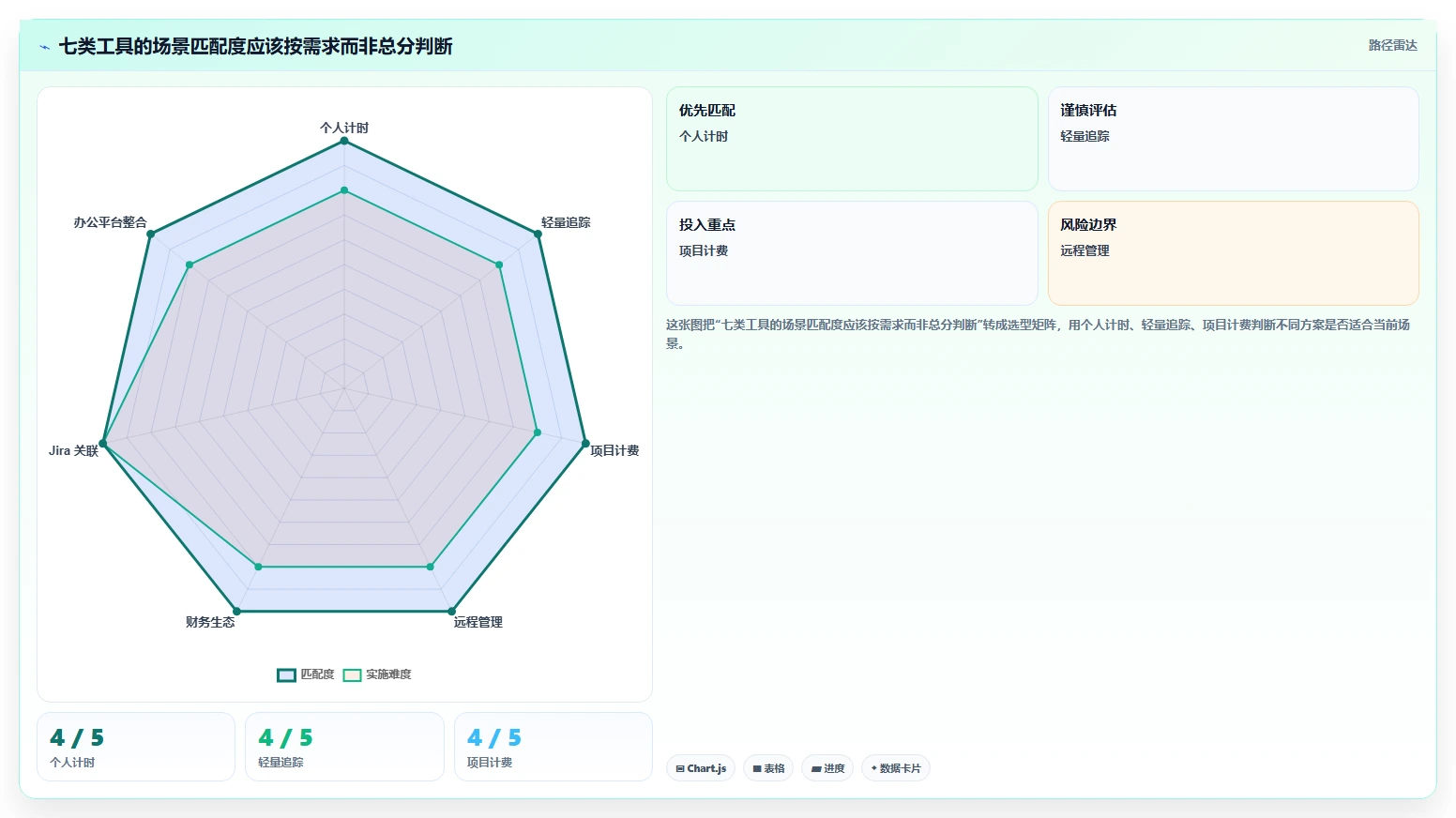Open the 优先匹配 card
Viewport: 1456px width, 818px height.
852,139
